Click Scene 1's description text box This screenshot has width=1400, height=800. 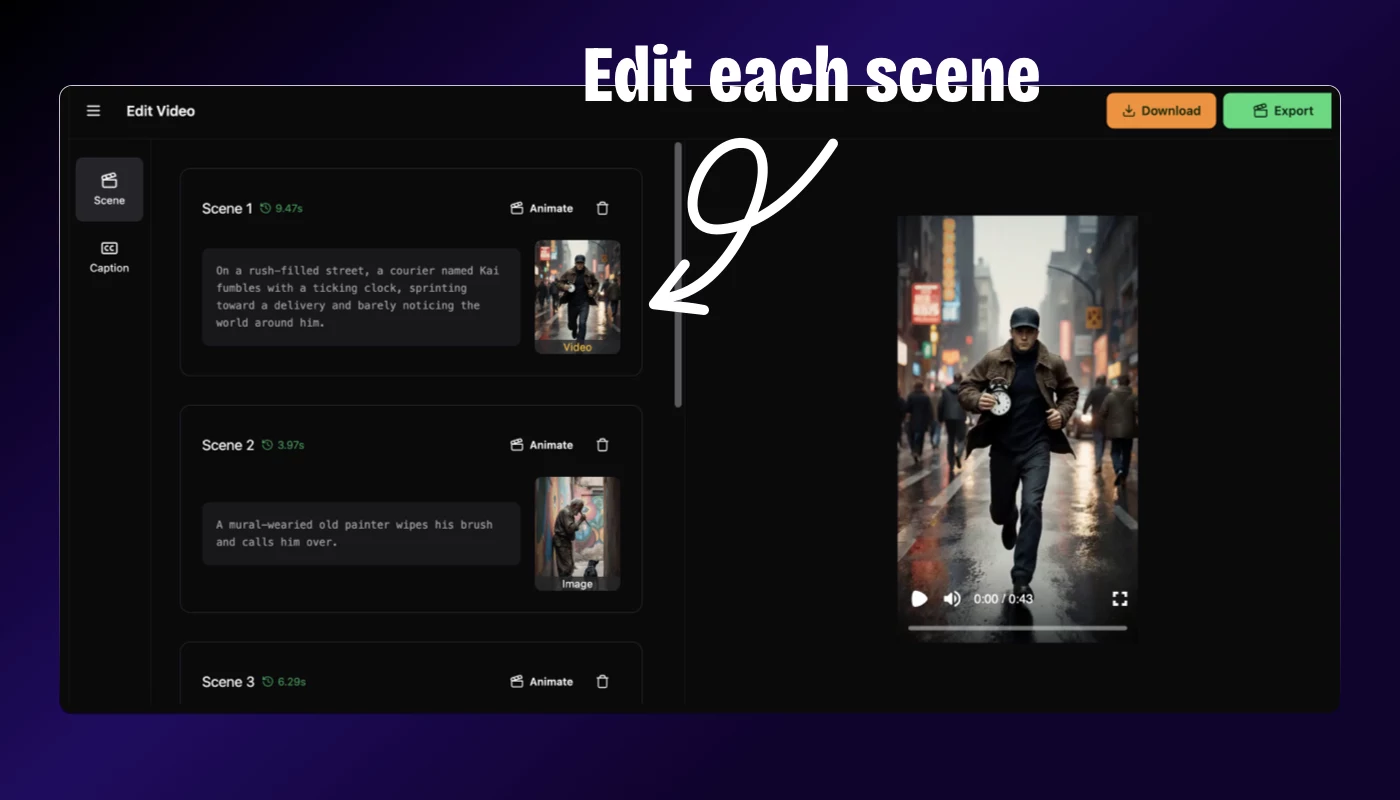tap(361, 296)
